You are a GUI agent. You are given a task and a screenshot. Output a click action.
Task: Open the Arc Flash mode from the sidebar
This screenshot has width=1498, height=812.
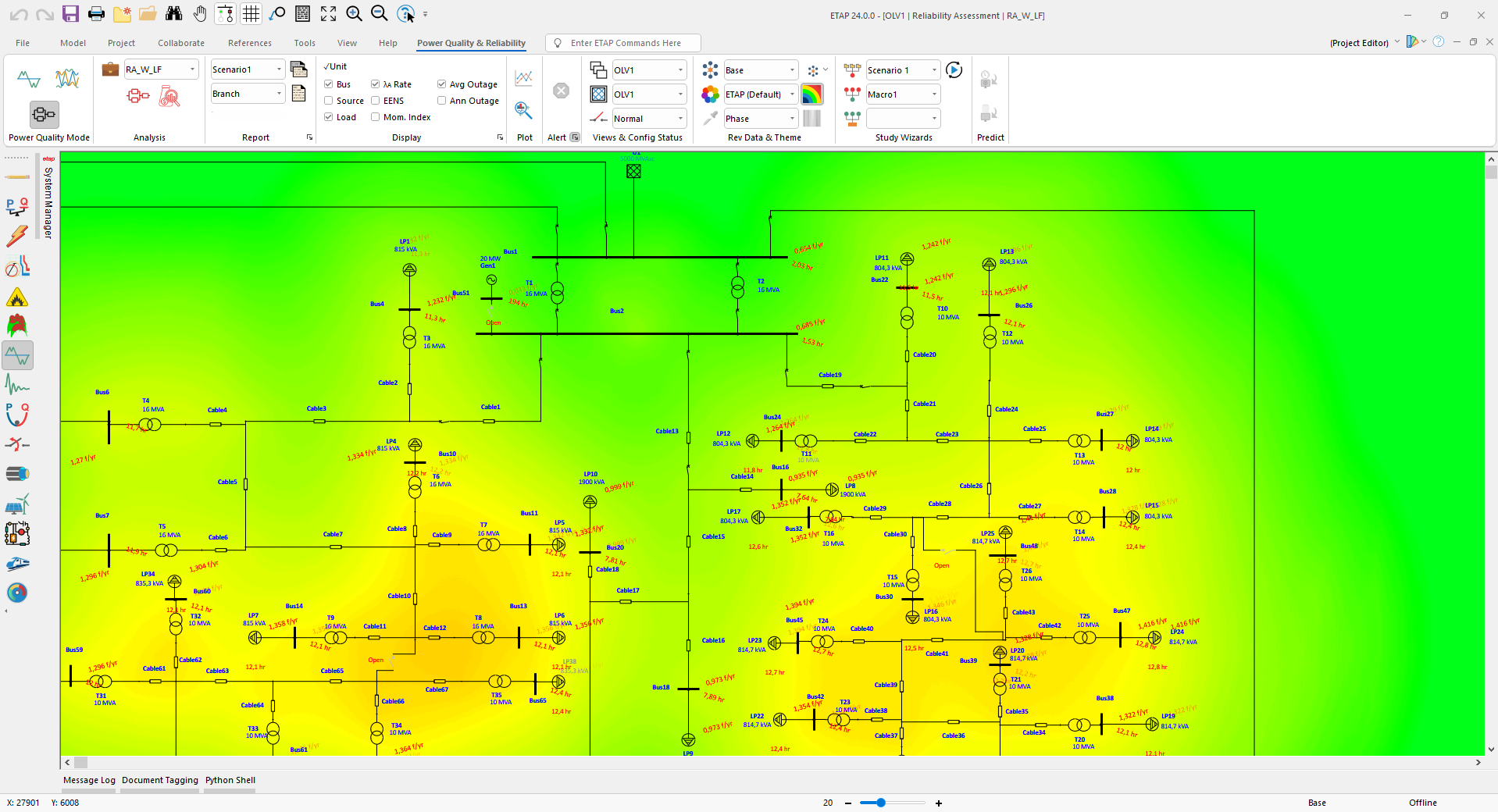16,297
